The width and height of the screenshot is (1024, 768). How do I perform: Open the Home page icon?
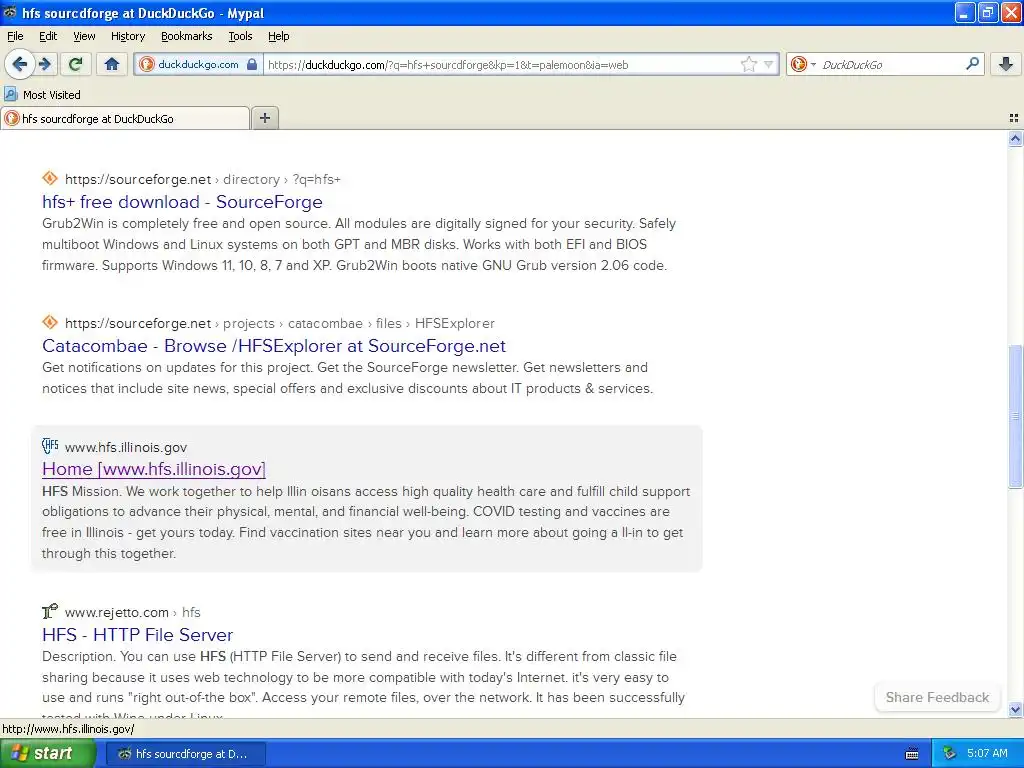[x=112, y=64]
